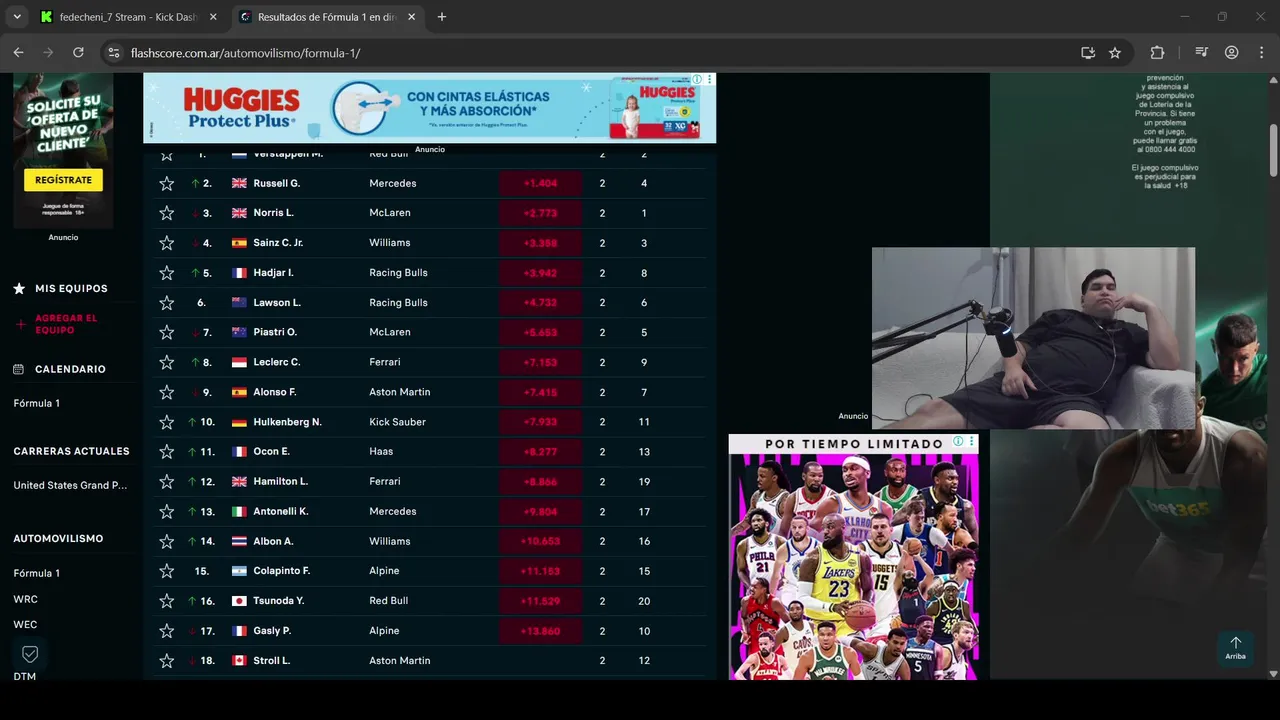Click AGREGAR EL EQUIPO link
The height and width of the screenshot is (720, 1280).
coord(66,324)
